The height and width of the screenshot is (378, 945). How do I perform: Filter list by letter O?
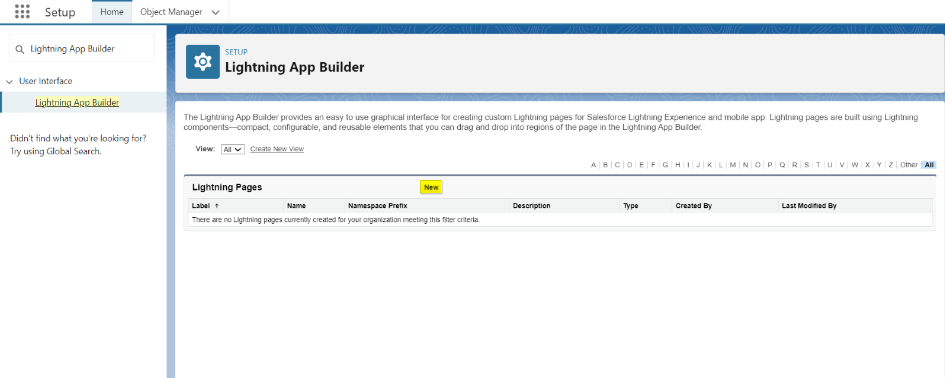point(758,165)
